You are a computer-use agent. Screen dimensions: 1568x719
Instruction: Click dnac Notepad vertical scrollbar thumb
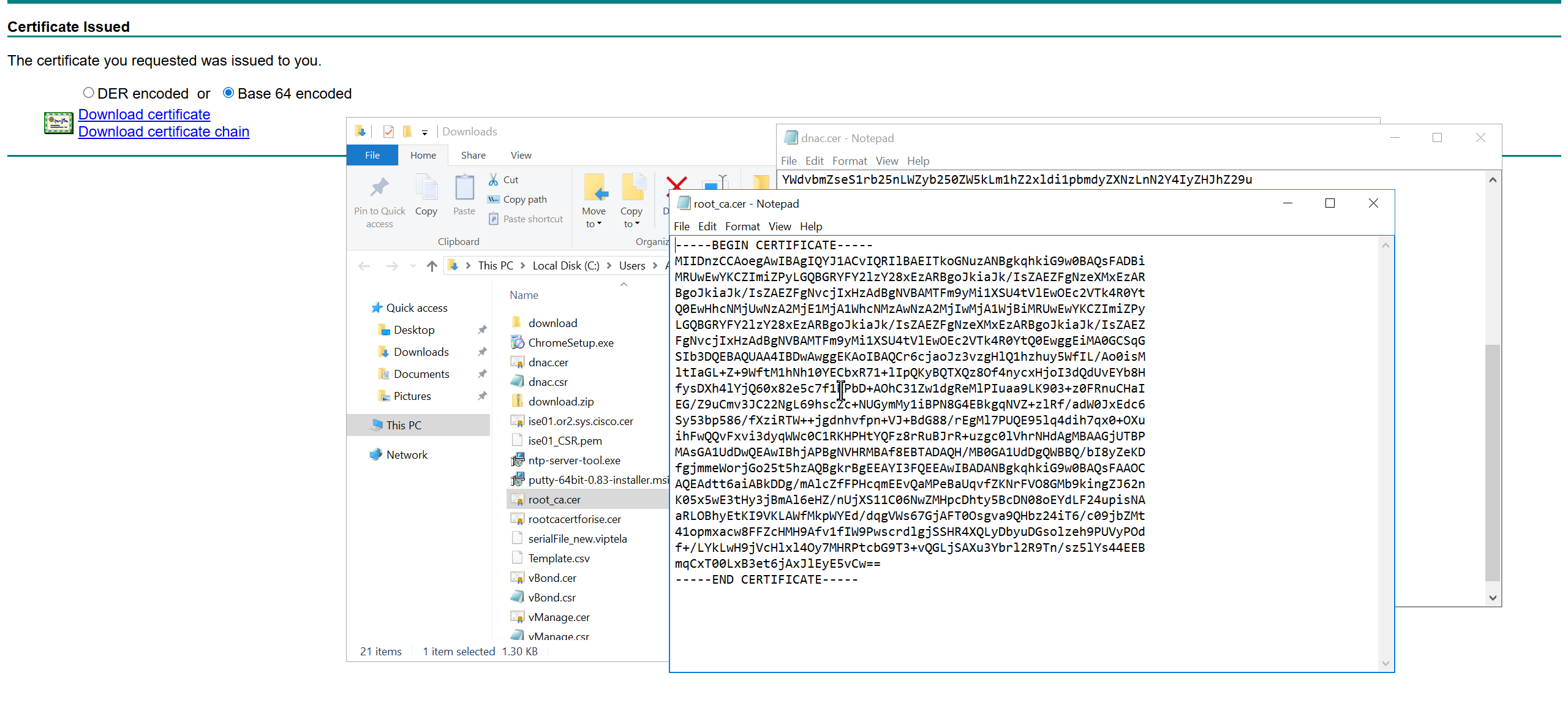(1493, 462)
